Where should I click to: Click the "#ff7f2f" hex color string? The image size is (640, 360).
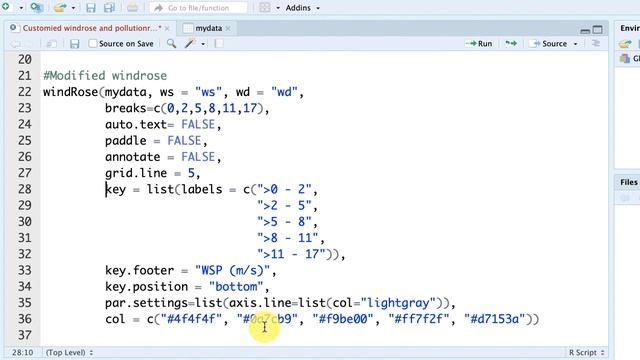click(x=419, y=319)
